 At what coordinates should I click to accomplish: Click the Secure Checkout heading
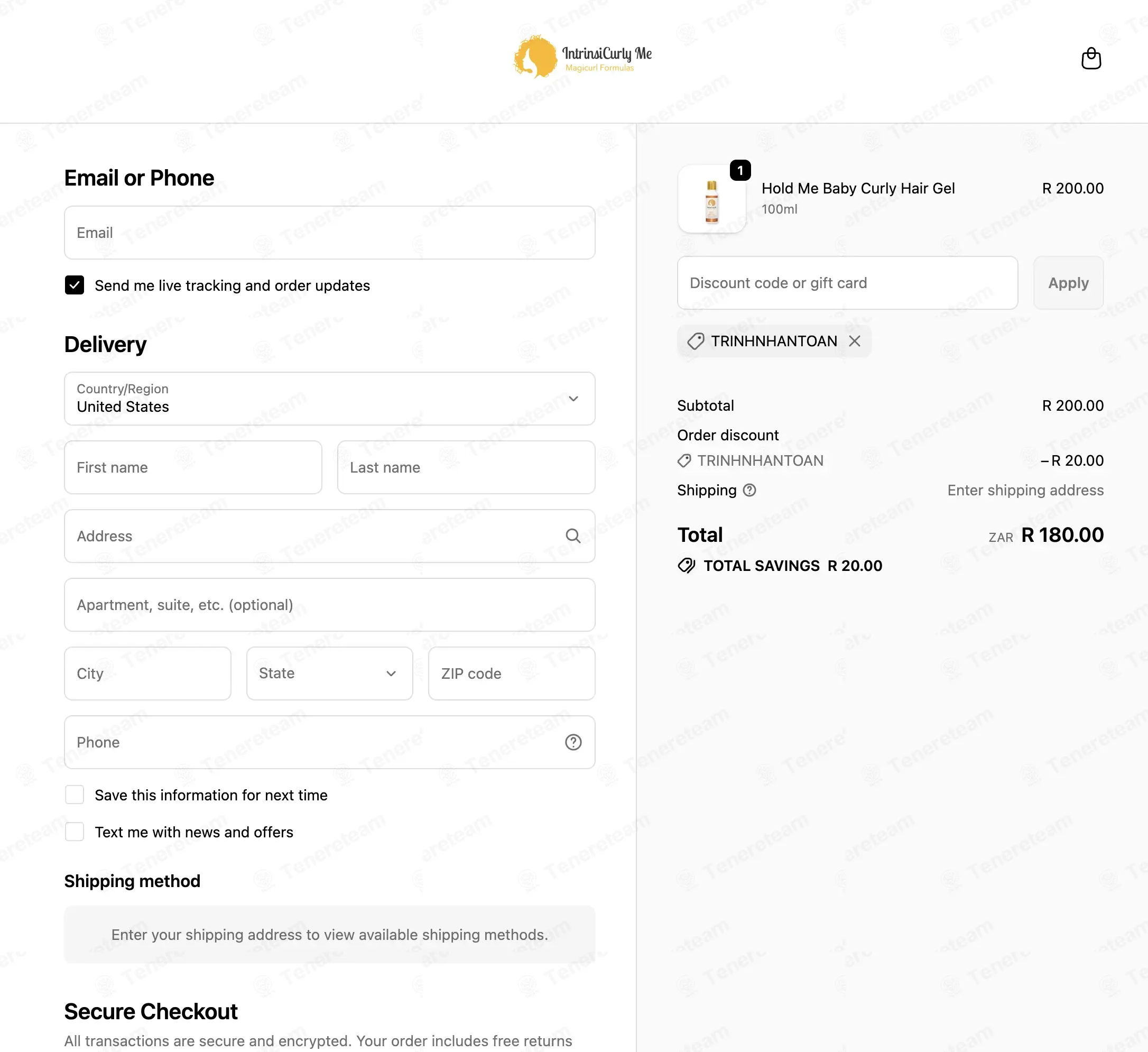point(150,1011)
